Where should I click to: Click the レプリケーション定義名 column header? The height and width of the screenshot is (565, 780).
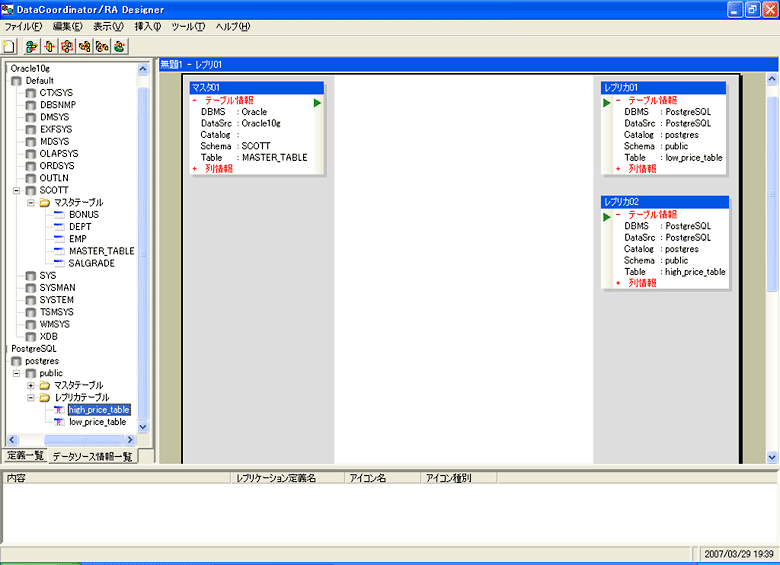click(276, 478)
